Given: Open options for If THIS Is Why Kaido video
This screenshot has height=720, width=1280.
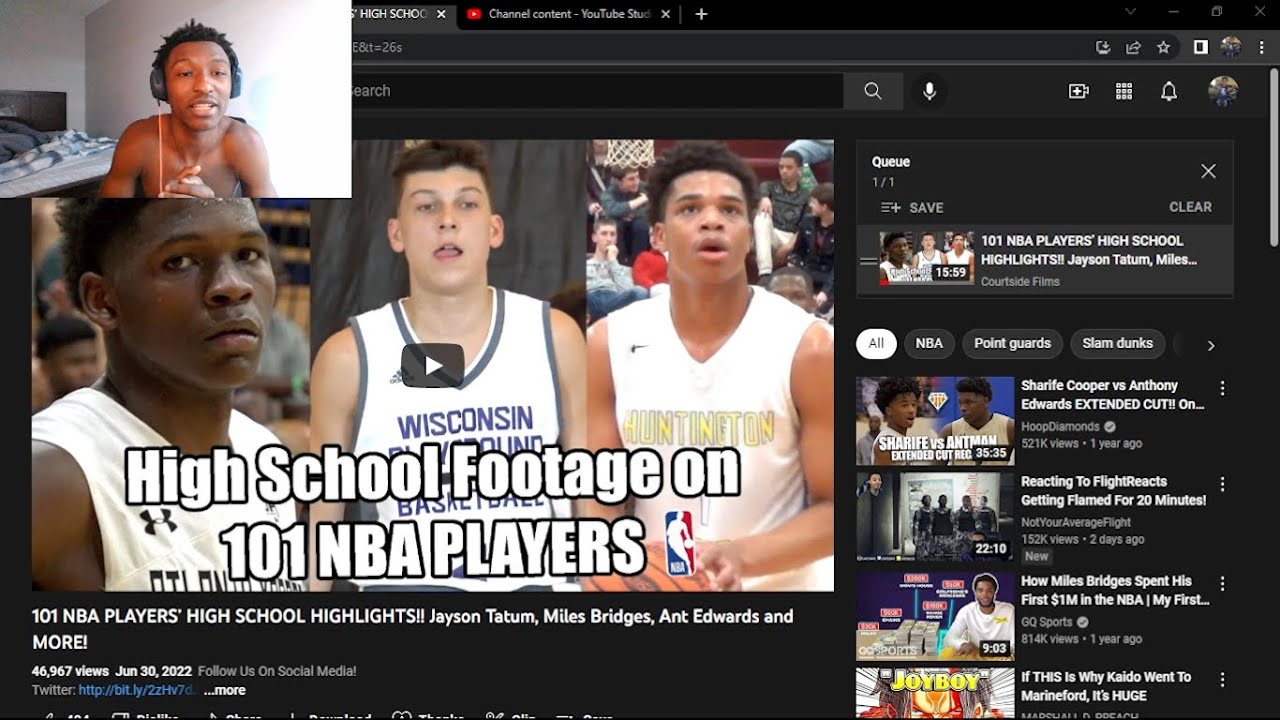Looking at the screenshot, I should [x=1222, y=680].
